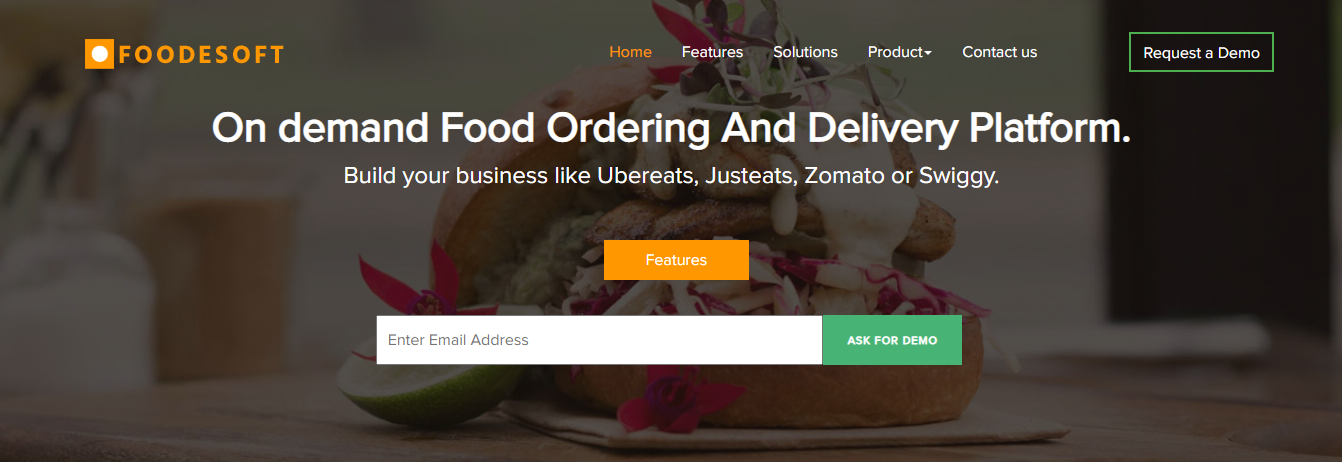Click the word Ubereats in the subheading
This screenshot has height=462, width=1342.
point(645,176)
